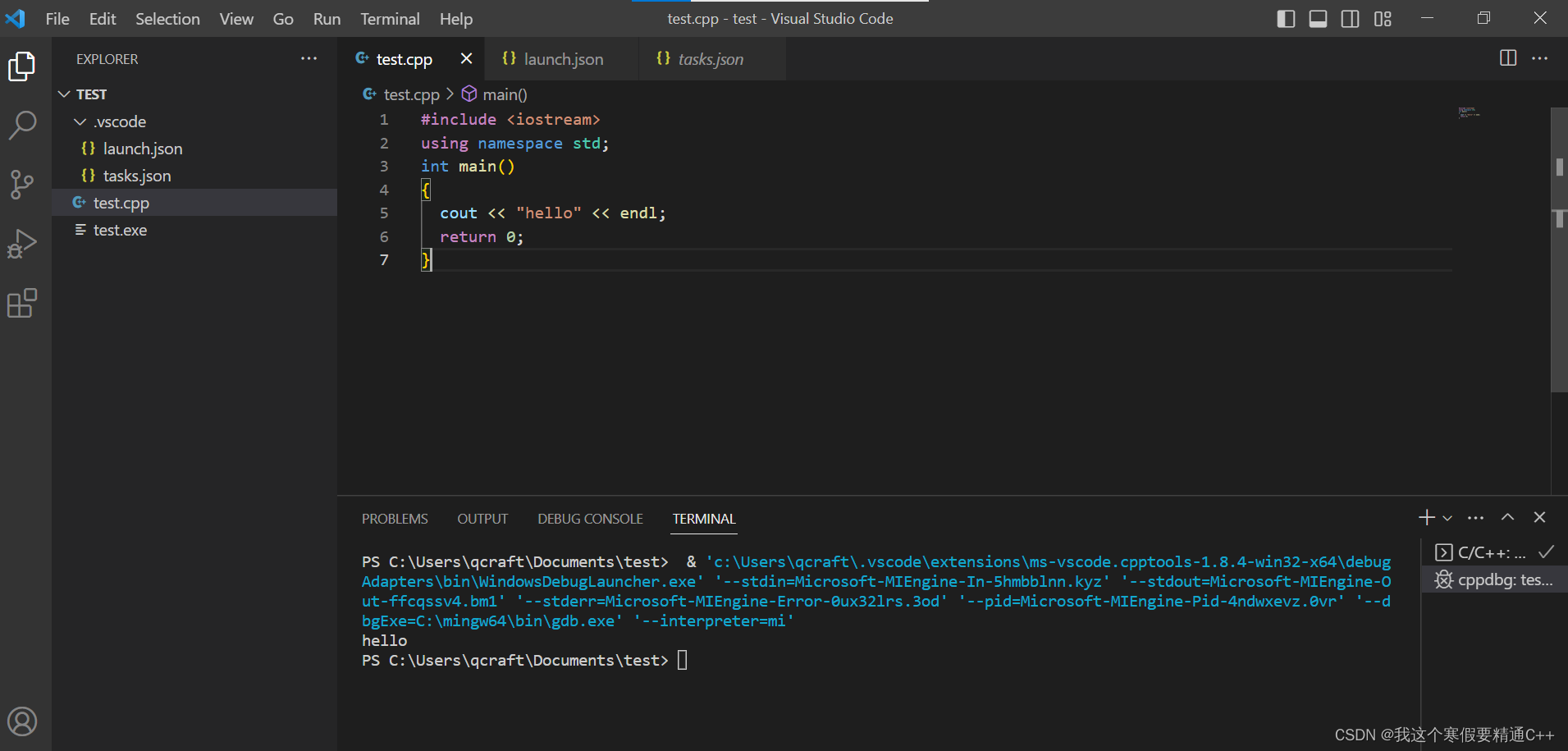Viewport: 1568px width, 751px height.
Task: Select the cppdbg: tes... terminal entry
Action: pos(1494,579)
